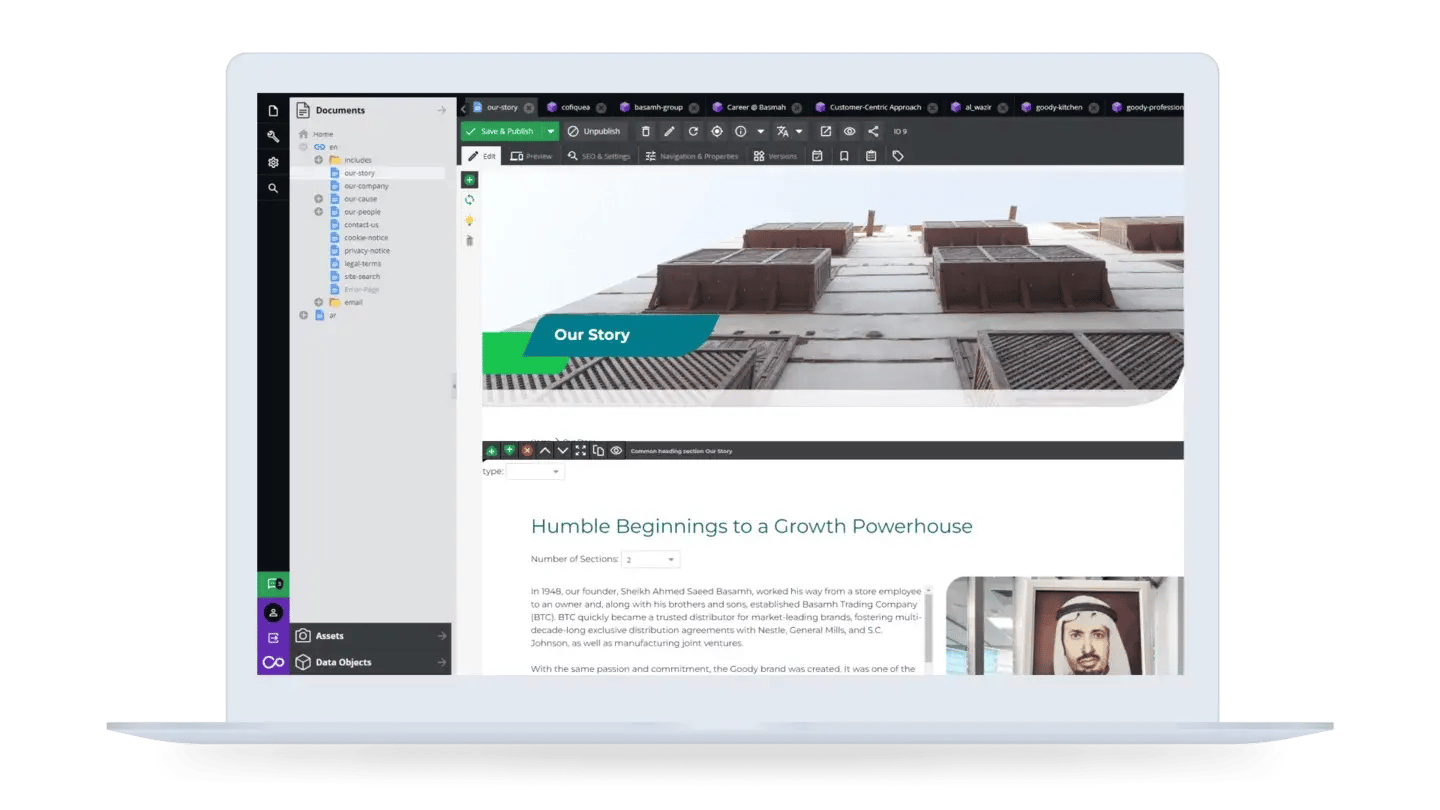The height and width of the screenshot is (810, 1440).
Task: Click the Pimcore infinity logo icon
Action: click(x=273, y=662)
